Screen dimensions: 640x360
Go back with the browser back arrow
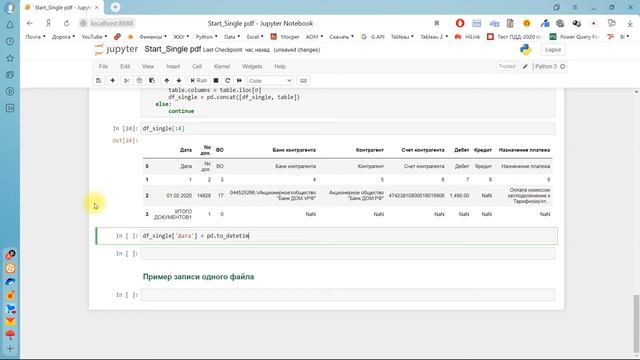click(x=29, y=23)
